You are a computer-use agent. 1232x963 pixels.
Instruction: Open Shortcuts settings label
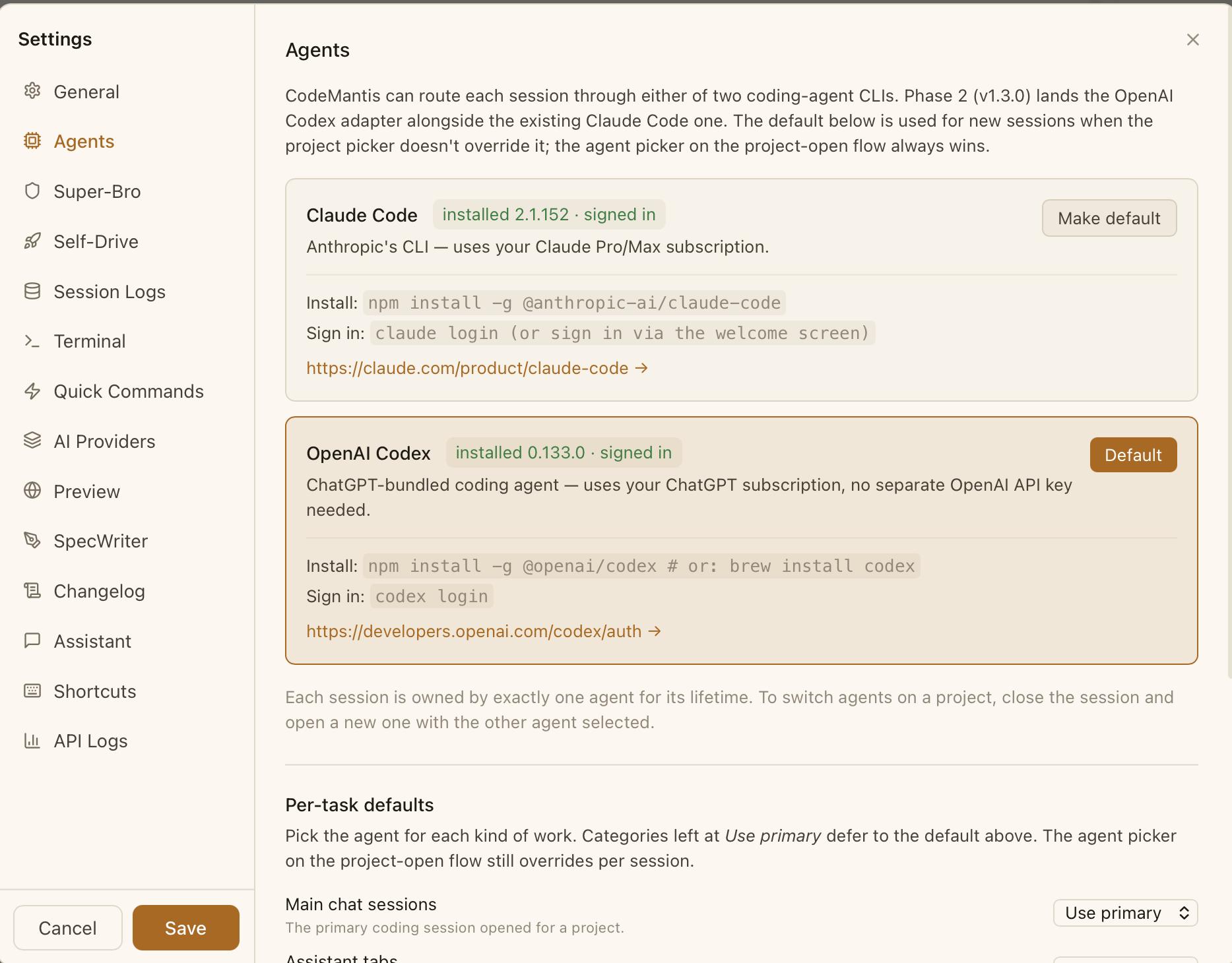pyautogui.click(x=95, y=691)
